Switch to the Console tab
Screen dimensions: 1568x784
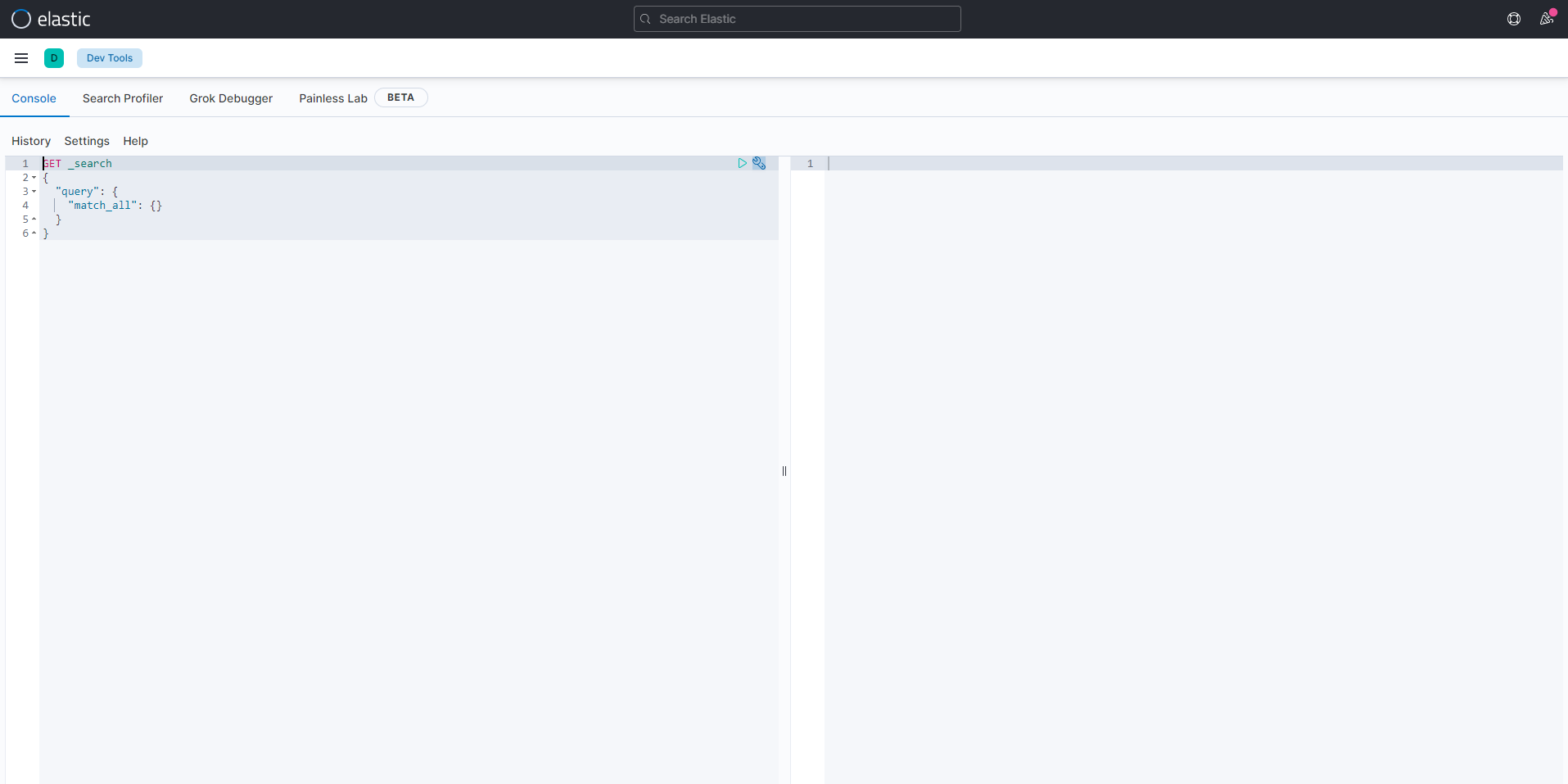pos(34,98)
